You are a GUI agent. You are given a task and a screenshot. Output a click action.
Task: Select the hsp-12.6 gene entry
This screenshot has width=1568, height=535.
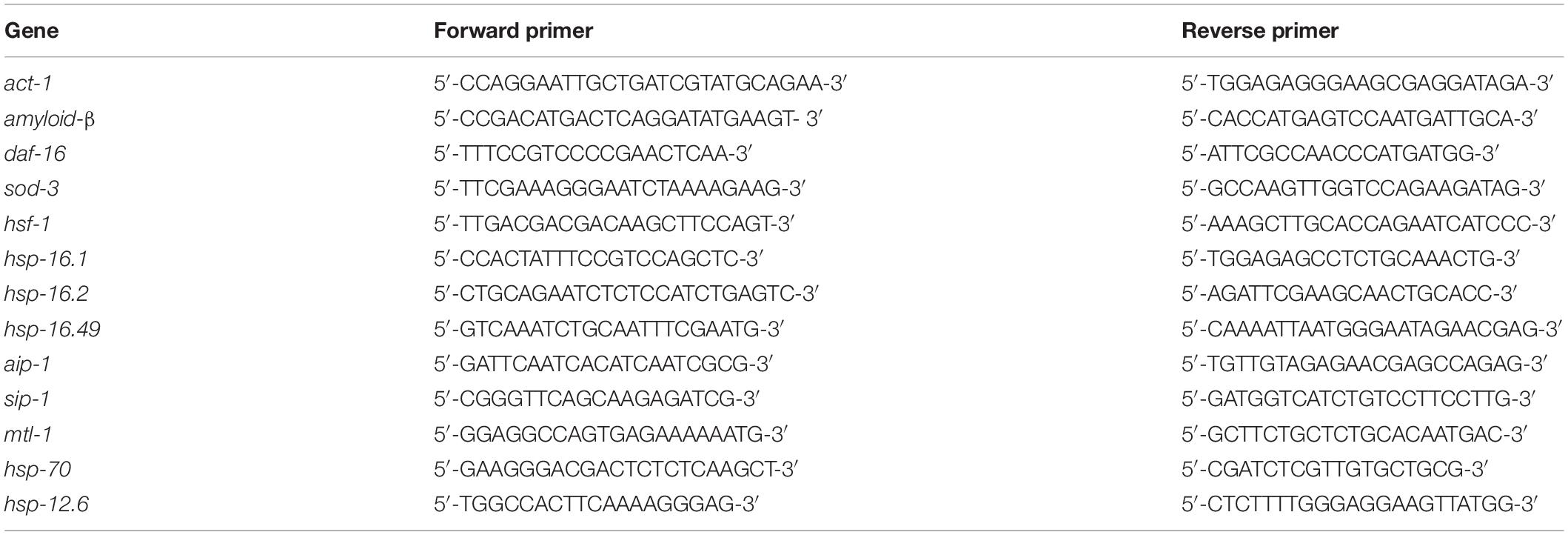(46, 504)
